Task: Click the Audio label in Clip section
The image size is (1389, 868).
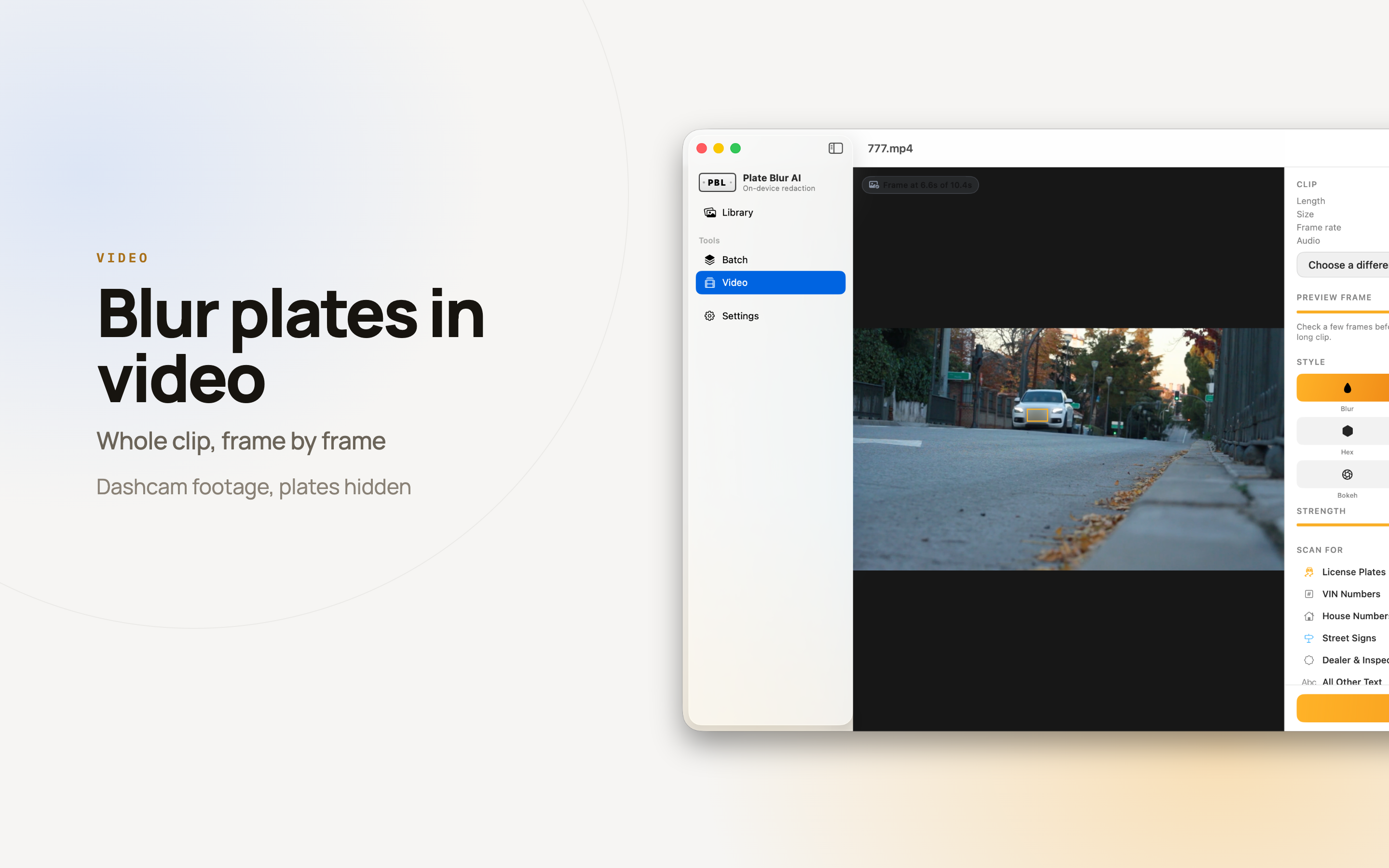Action: tap(1308, 241)
